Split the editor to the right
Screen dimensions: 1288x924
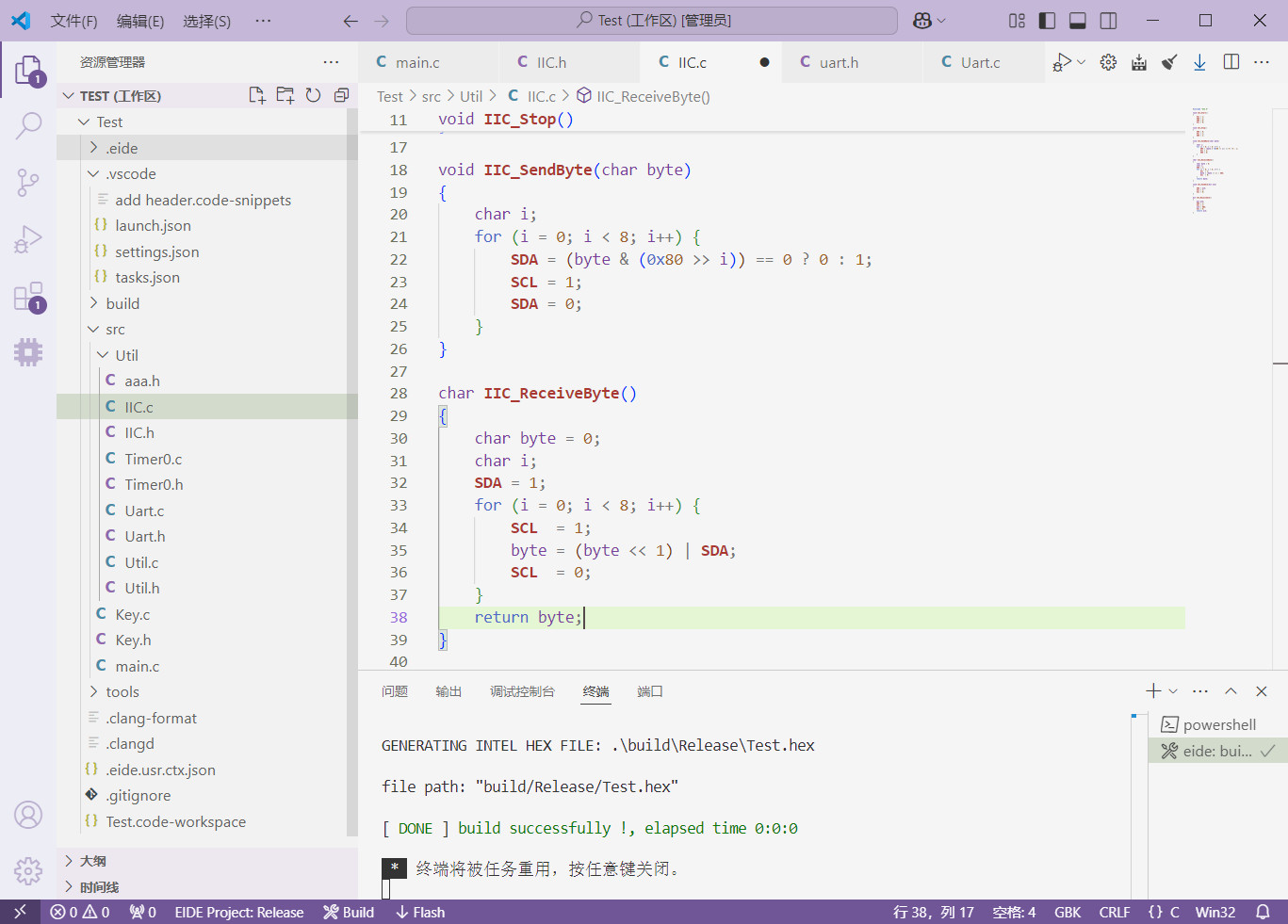(1231, 62)
